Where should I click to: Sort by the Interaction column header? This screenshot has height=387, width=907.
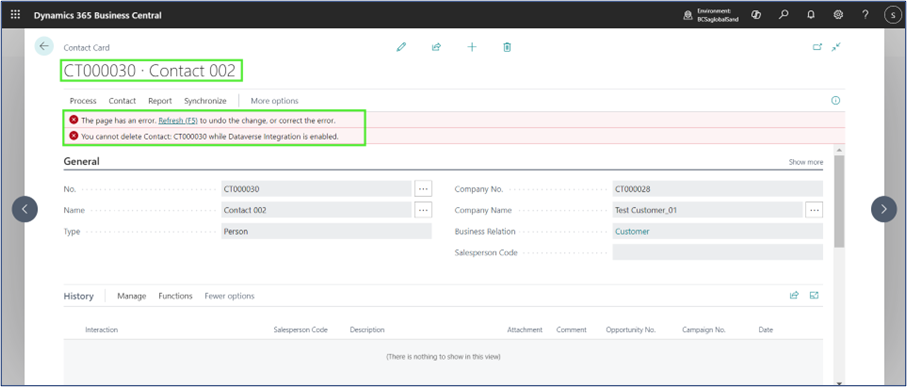point(102,330)
